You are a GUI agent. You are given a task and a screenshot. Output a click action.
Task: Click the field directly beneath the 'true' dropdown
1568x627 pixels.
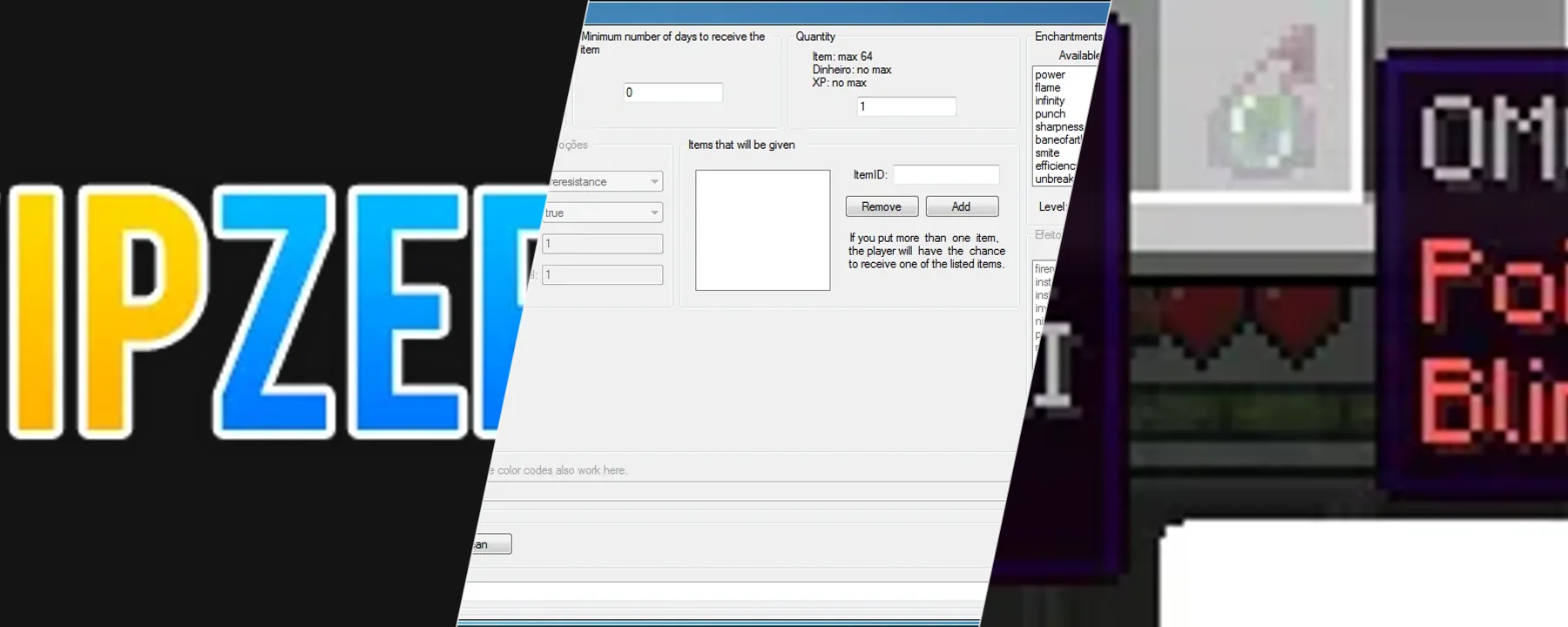click(602, 244)
